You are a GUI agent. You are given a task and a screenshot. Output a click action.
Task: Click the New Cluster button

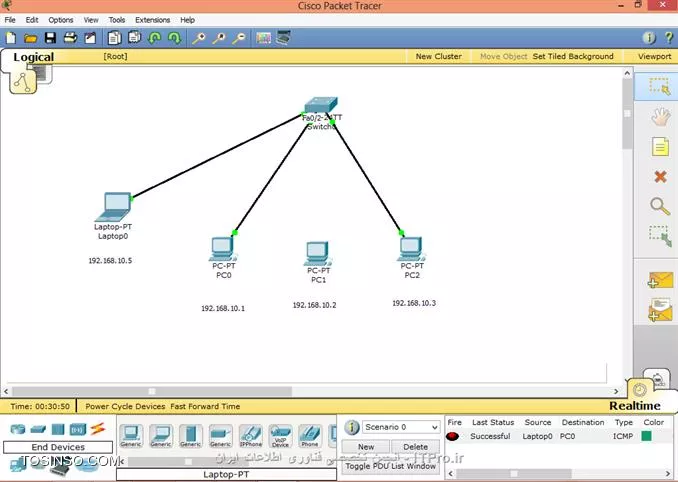coord(438,56)
